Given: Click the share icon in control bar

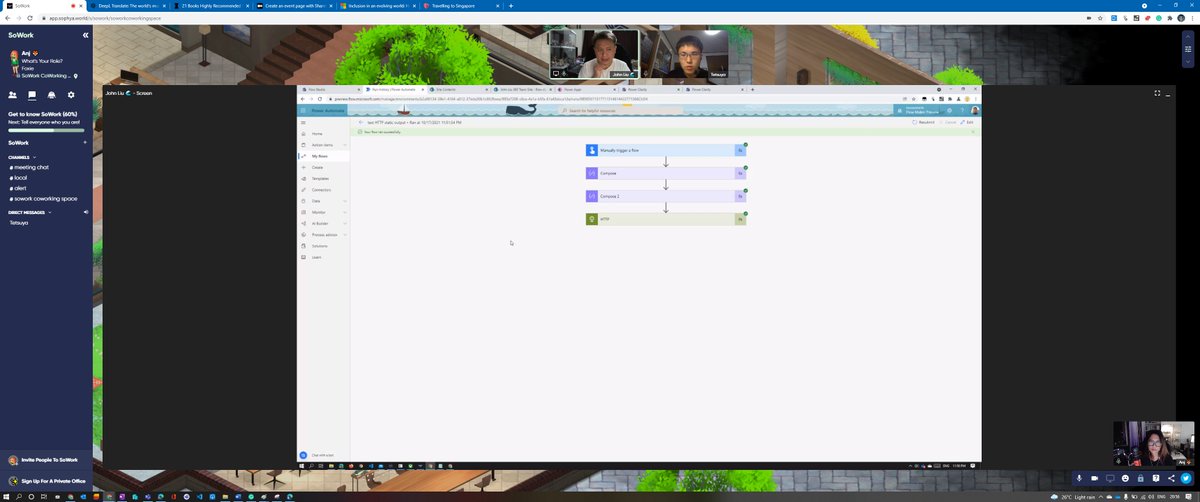Looking at the screenshot, I should (1172, 478).
